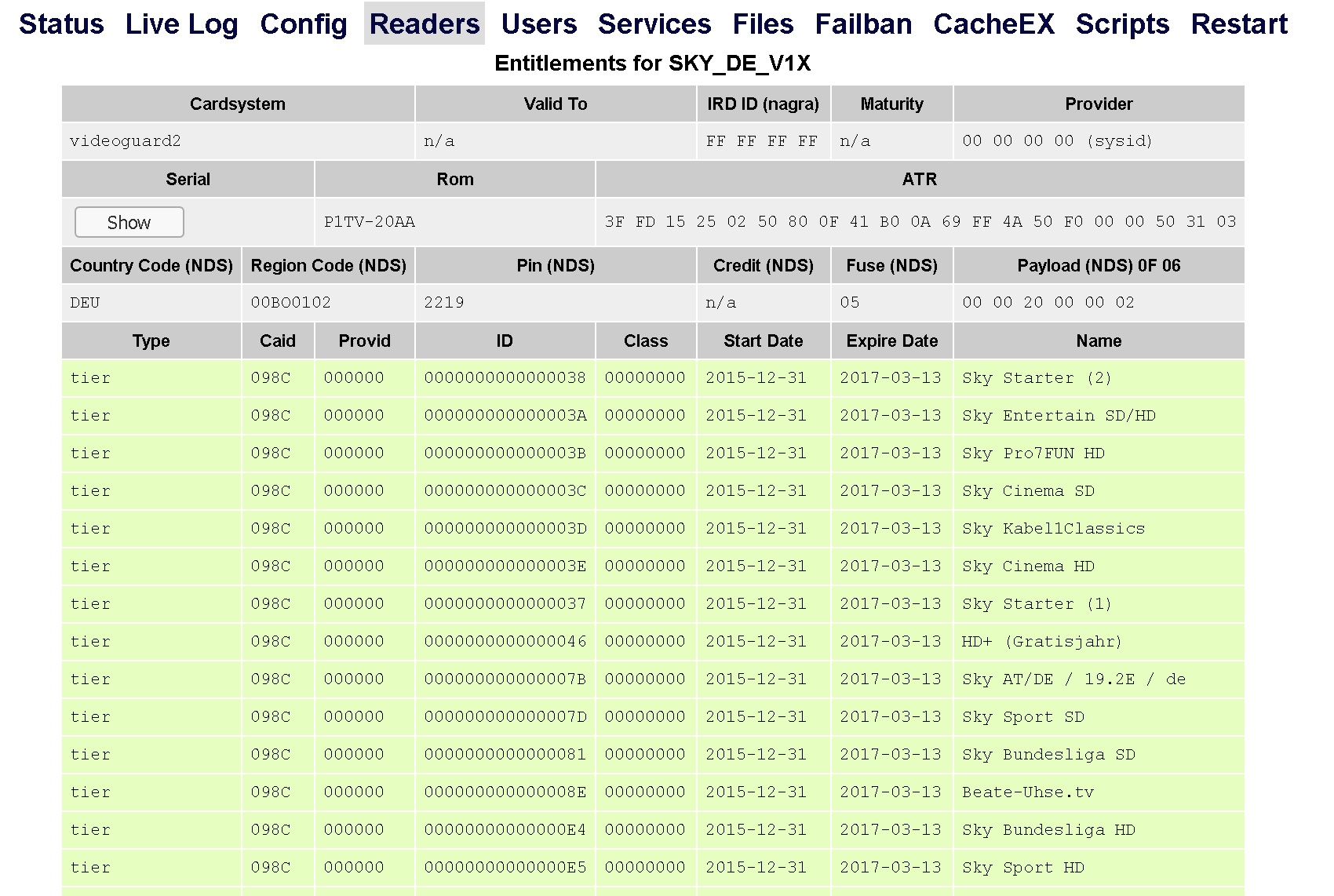This screenshot has height=896, width=1334.
Task: Click the 00 00 00 00 (sysid) value
Action: coord(1057,141)
